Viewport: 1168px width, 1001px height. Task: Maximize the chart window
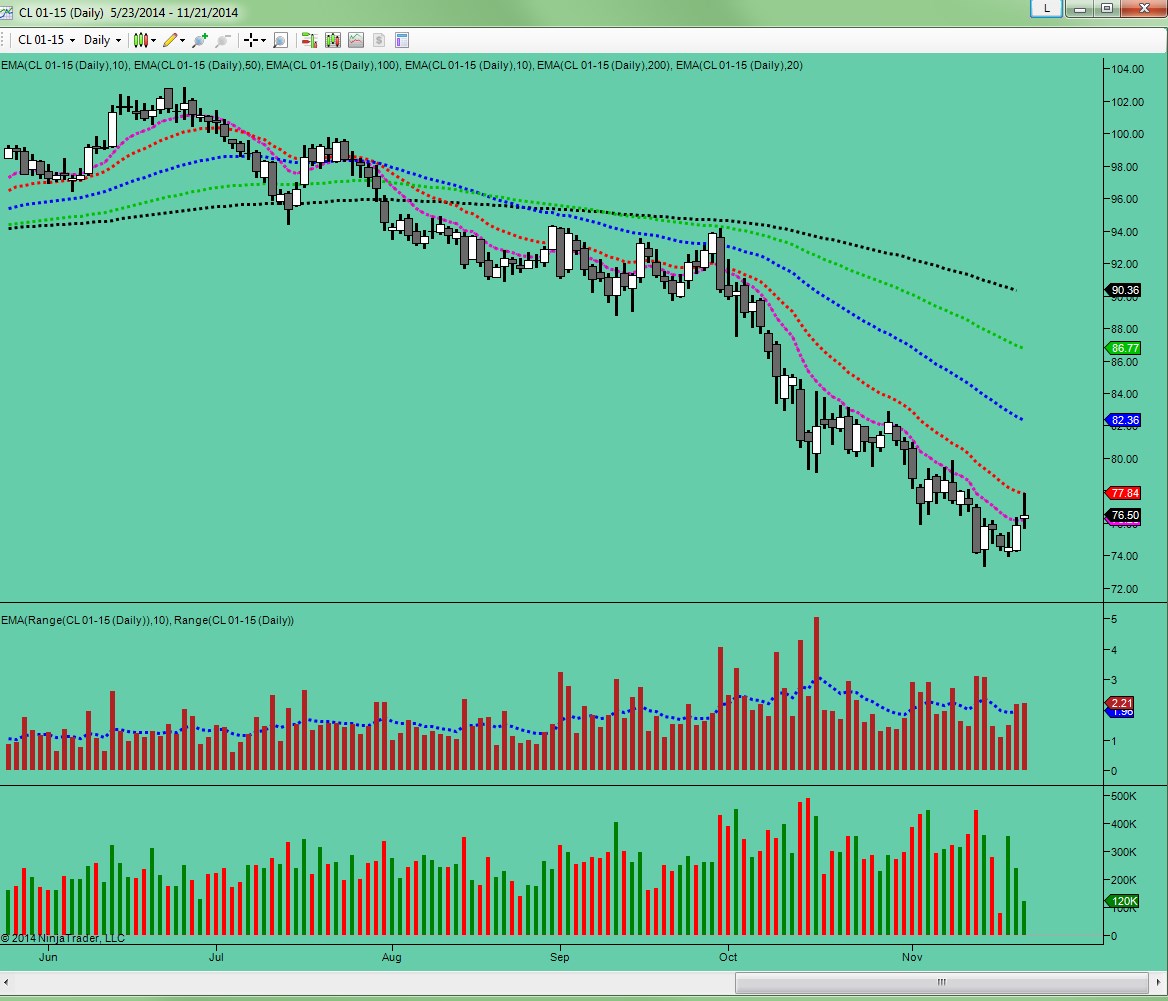[1107, 8]
